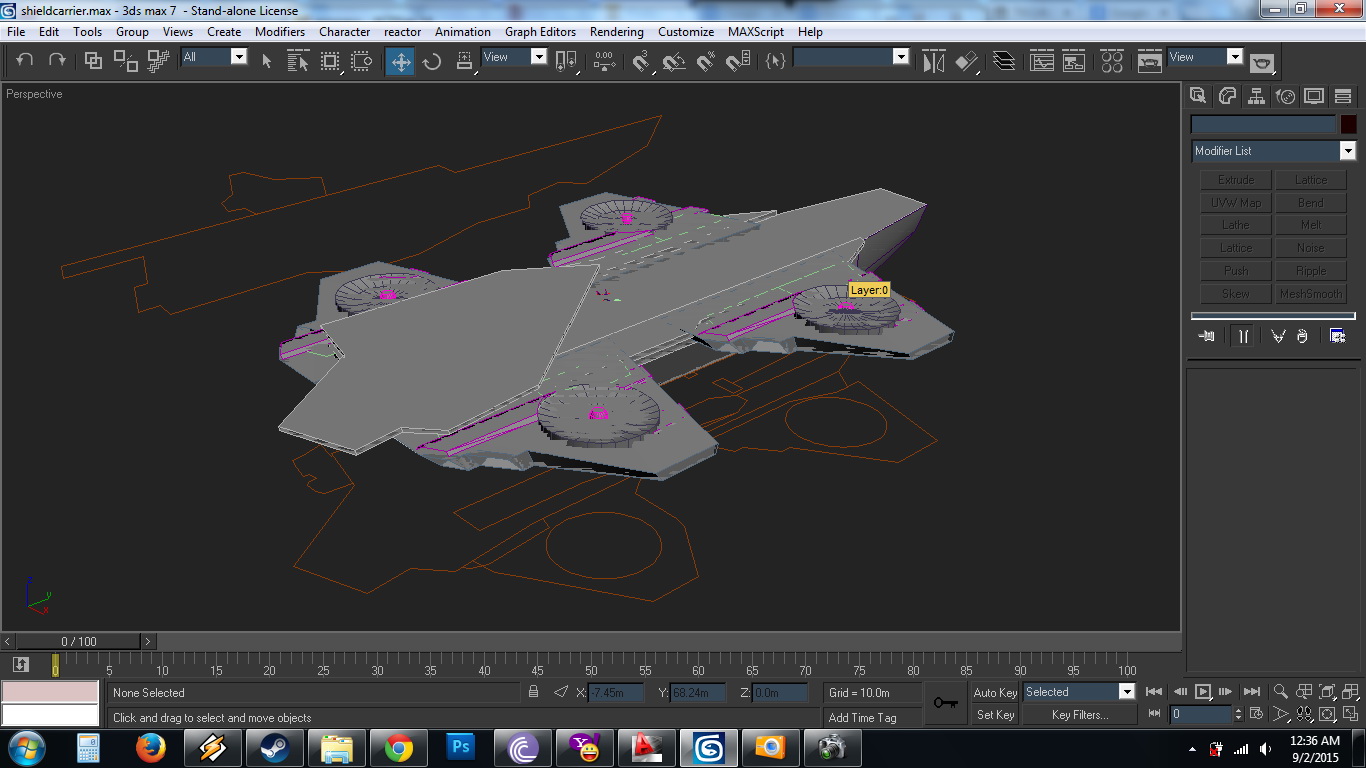The width and height of the screenshot is (1366, 768).
Task: Toggle the Spinner Snap
Action: pyautogui.click(x=738, y=61)
